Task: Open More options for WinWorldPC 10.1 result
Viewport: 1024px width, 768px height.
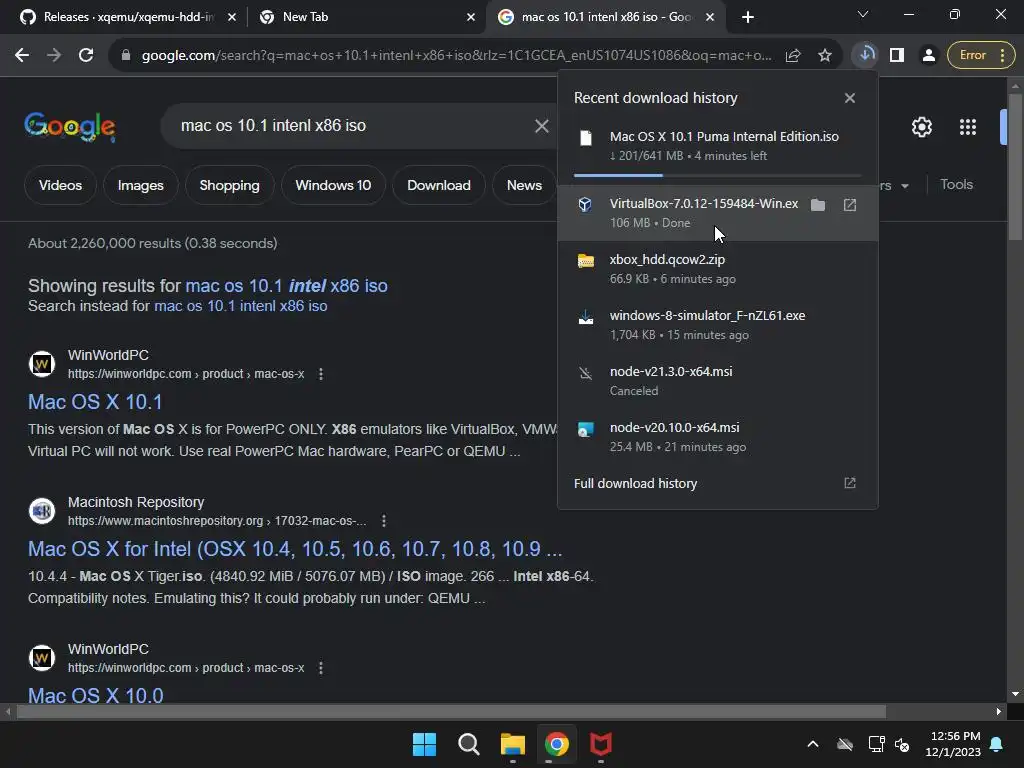Action: (321, 374)
